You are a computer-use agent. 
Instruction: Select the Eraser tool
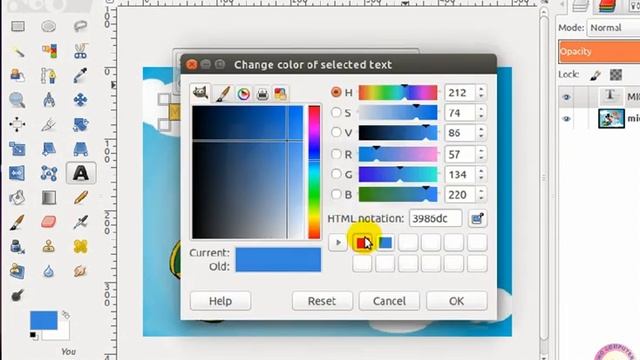49,222
